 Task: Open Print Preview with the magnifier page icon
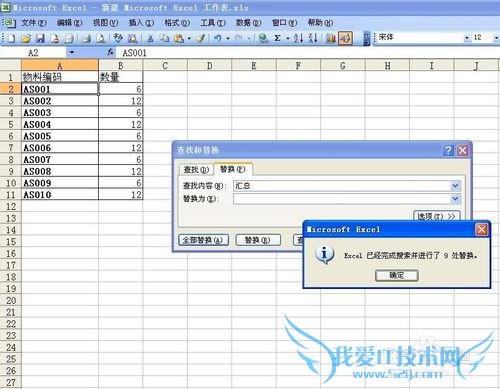101,38
